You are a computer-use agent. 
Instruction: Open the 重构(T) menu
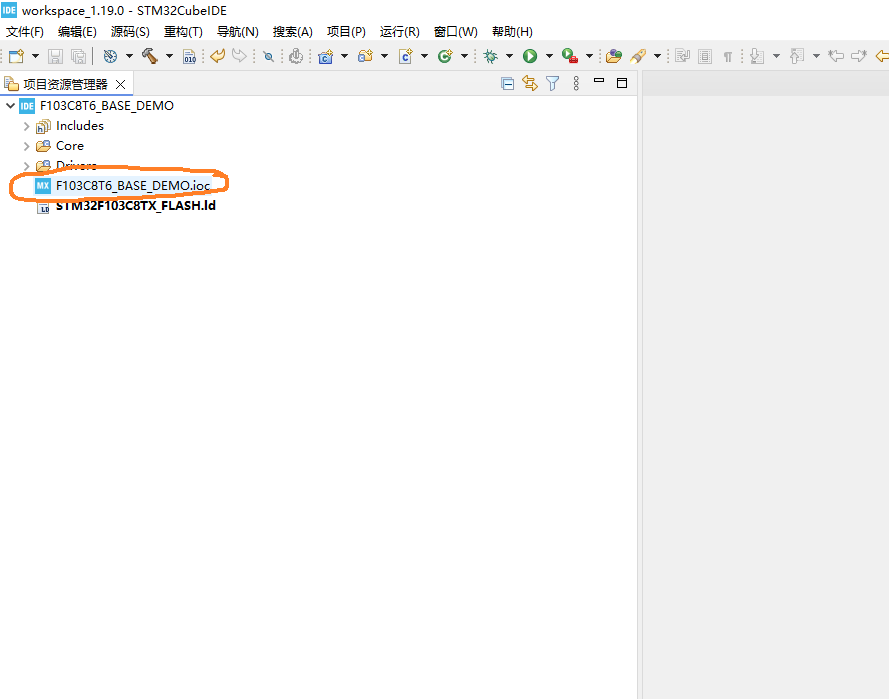tap(183, 32)
